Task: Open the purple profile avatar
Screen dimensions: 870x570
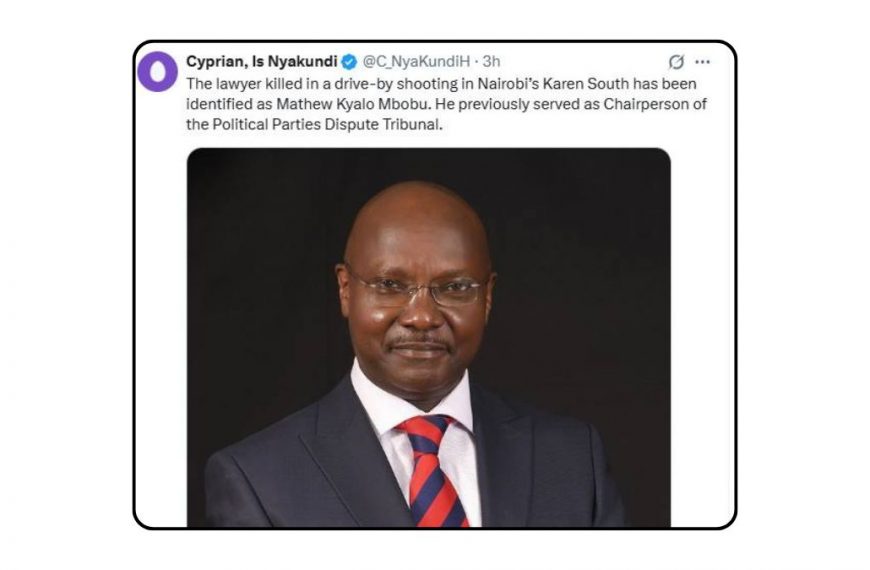Action: click(158, 72)
